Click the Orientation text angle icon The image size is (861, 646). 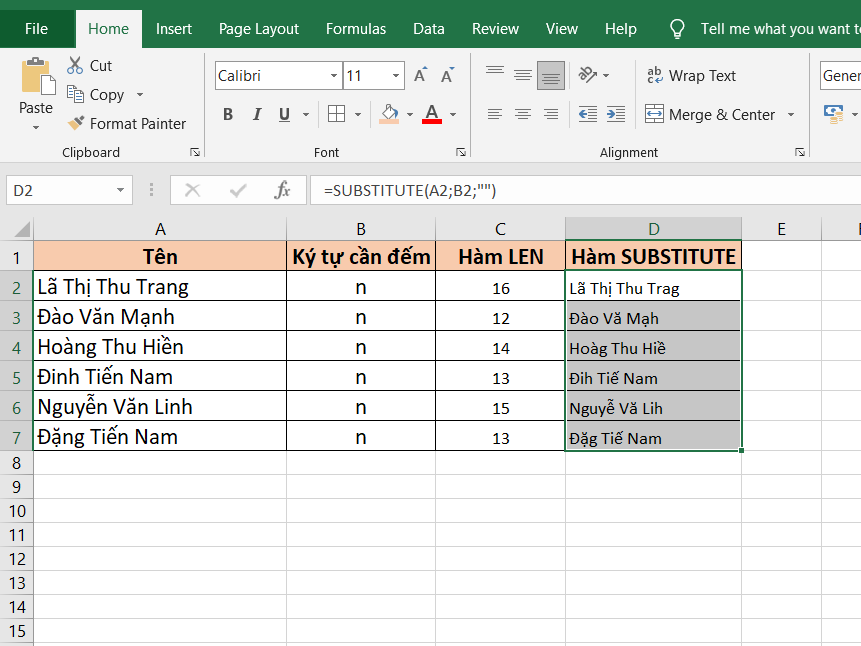pos(588,76)
